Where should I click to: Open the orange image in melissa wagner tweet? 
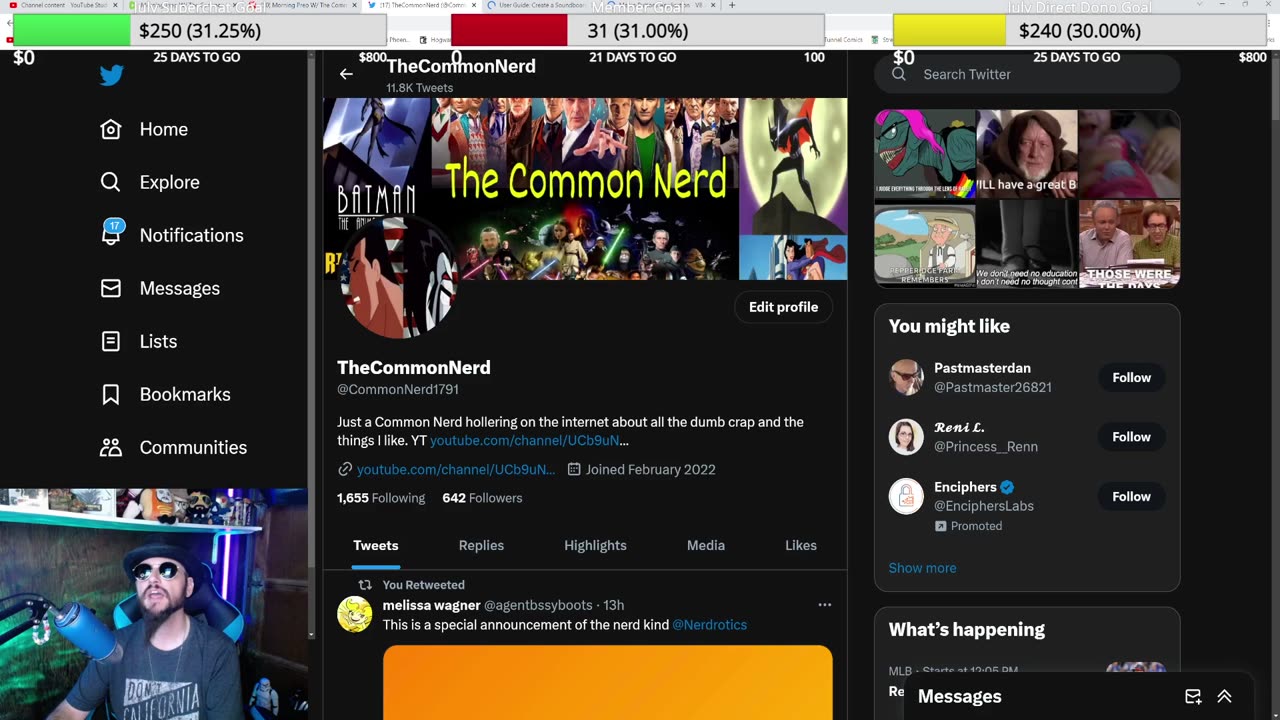tap(607, 682)
